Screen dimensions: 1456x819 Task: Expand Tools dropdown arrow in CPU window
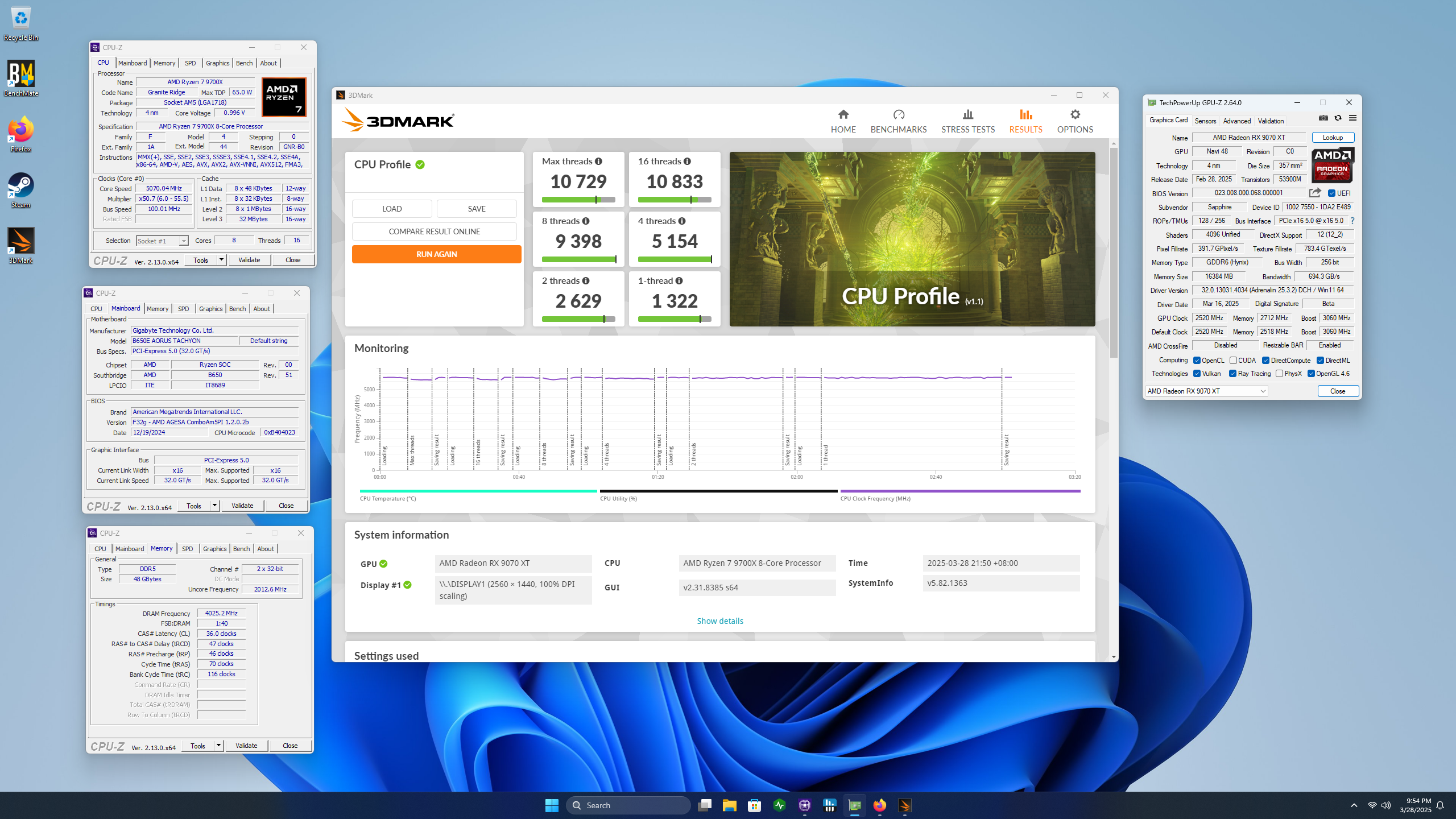pos(221,260)
